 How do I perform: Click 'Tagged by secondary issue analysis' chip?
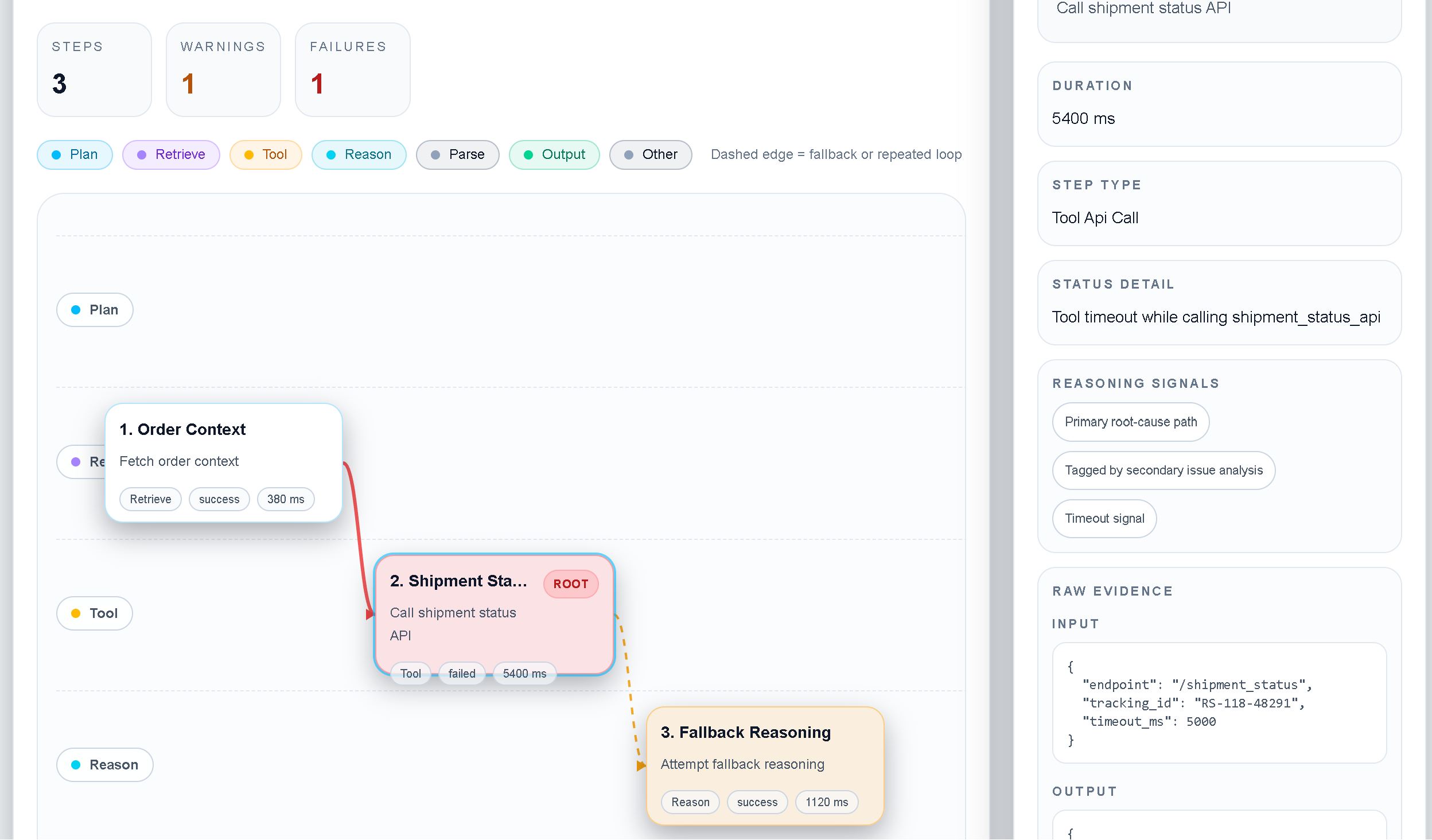(x=1164, y=470)
